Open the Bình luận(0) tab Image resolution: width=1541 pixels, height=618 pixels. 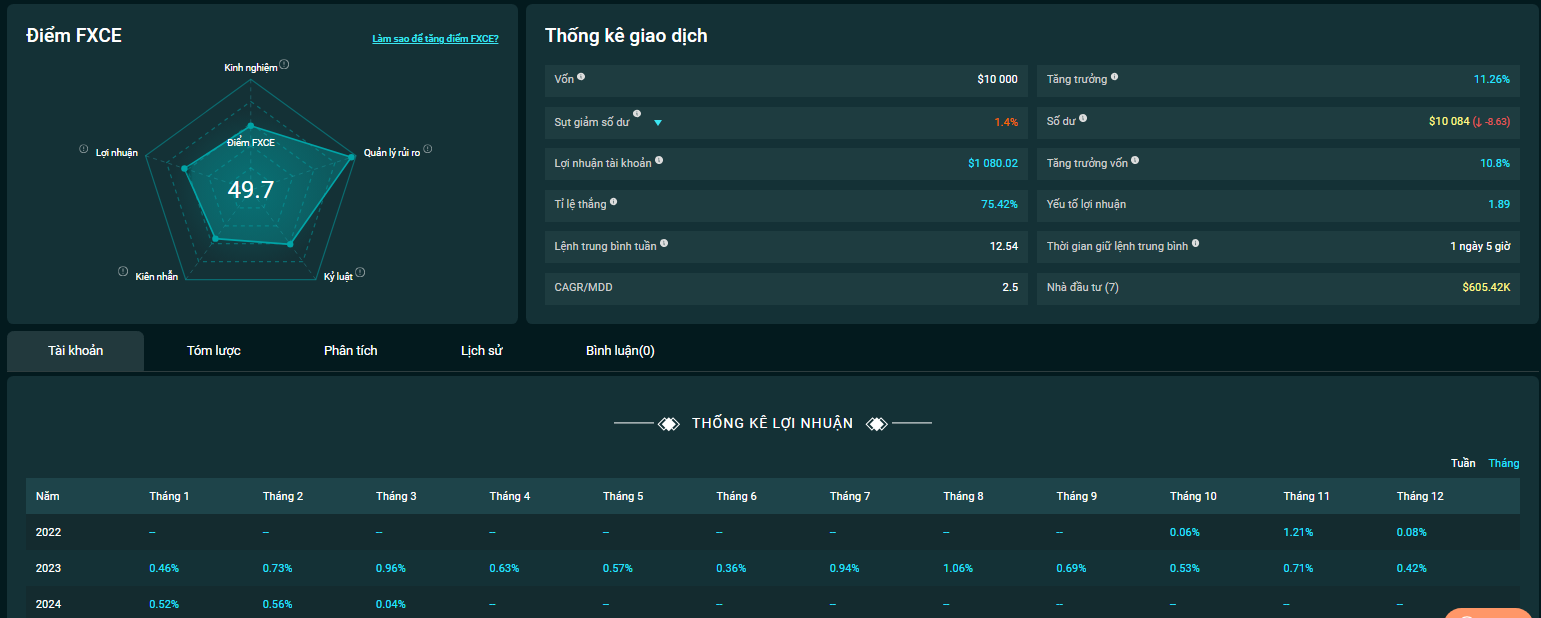620,351
